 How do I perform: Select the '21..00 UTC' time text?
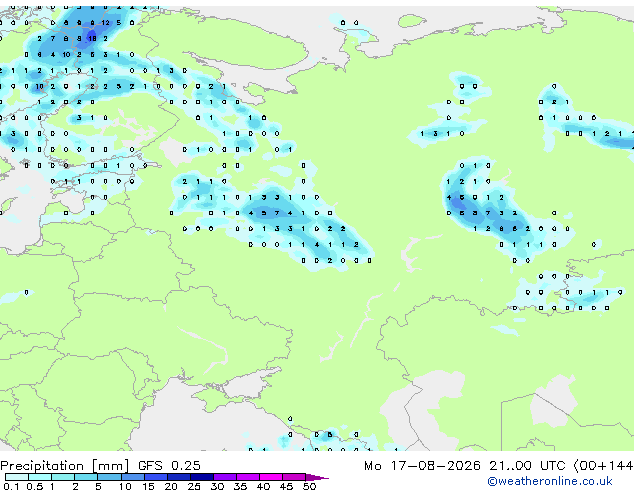pos(527,466)
